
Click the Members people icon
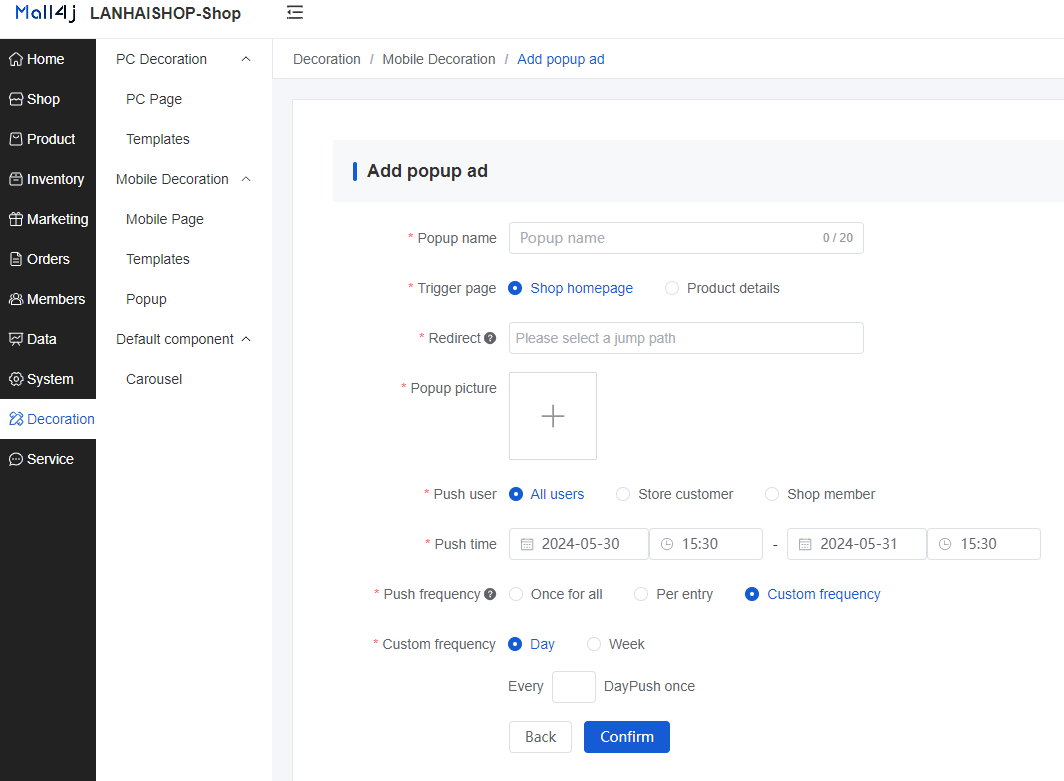point(16,299)
